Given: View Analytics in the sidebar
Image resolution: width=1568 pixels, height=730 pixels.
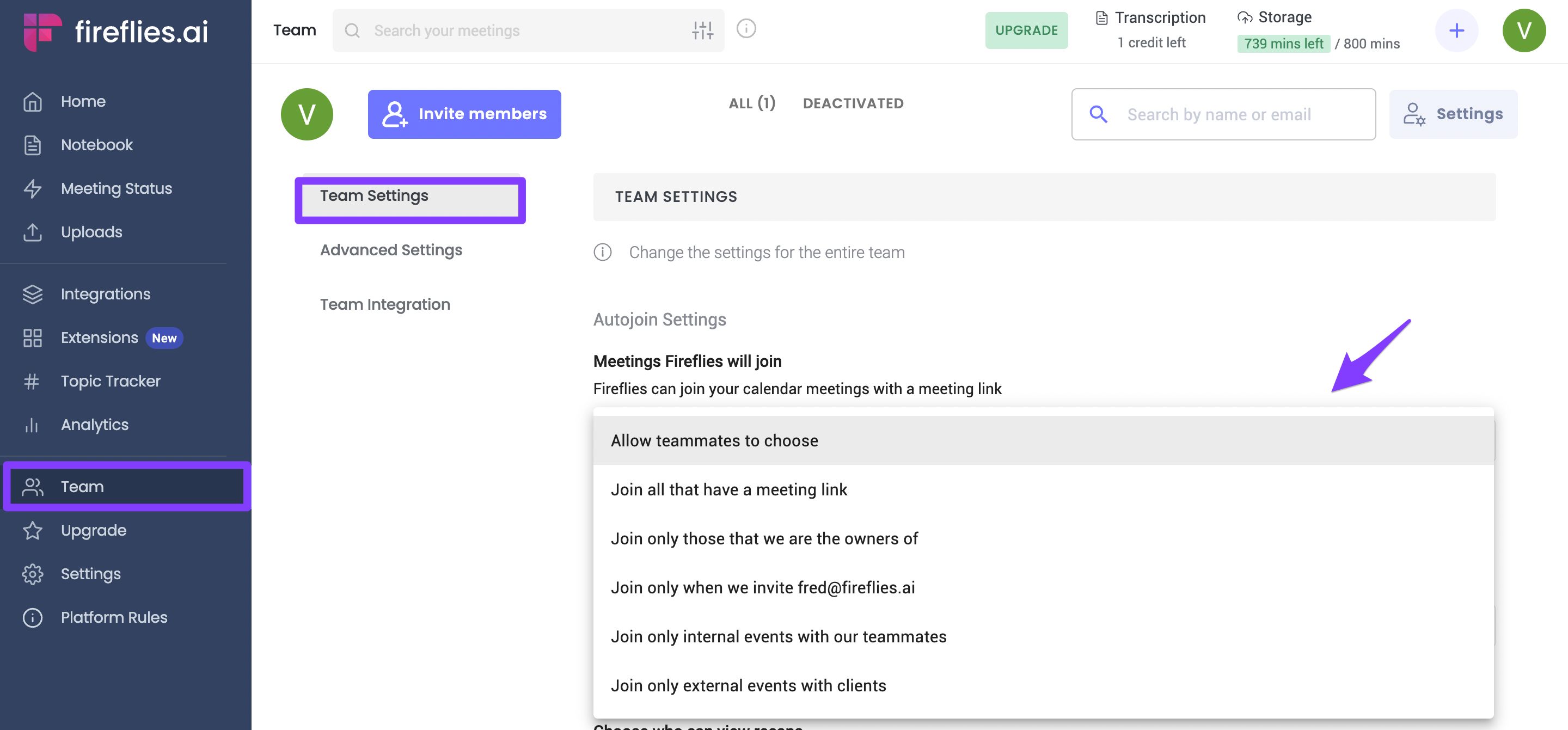Looking at the screenshot, I should coord(94,425).
